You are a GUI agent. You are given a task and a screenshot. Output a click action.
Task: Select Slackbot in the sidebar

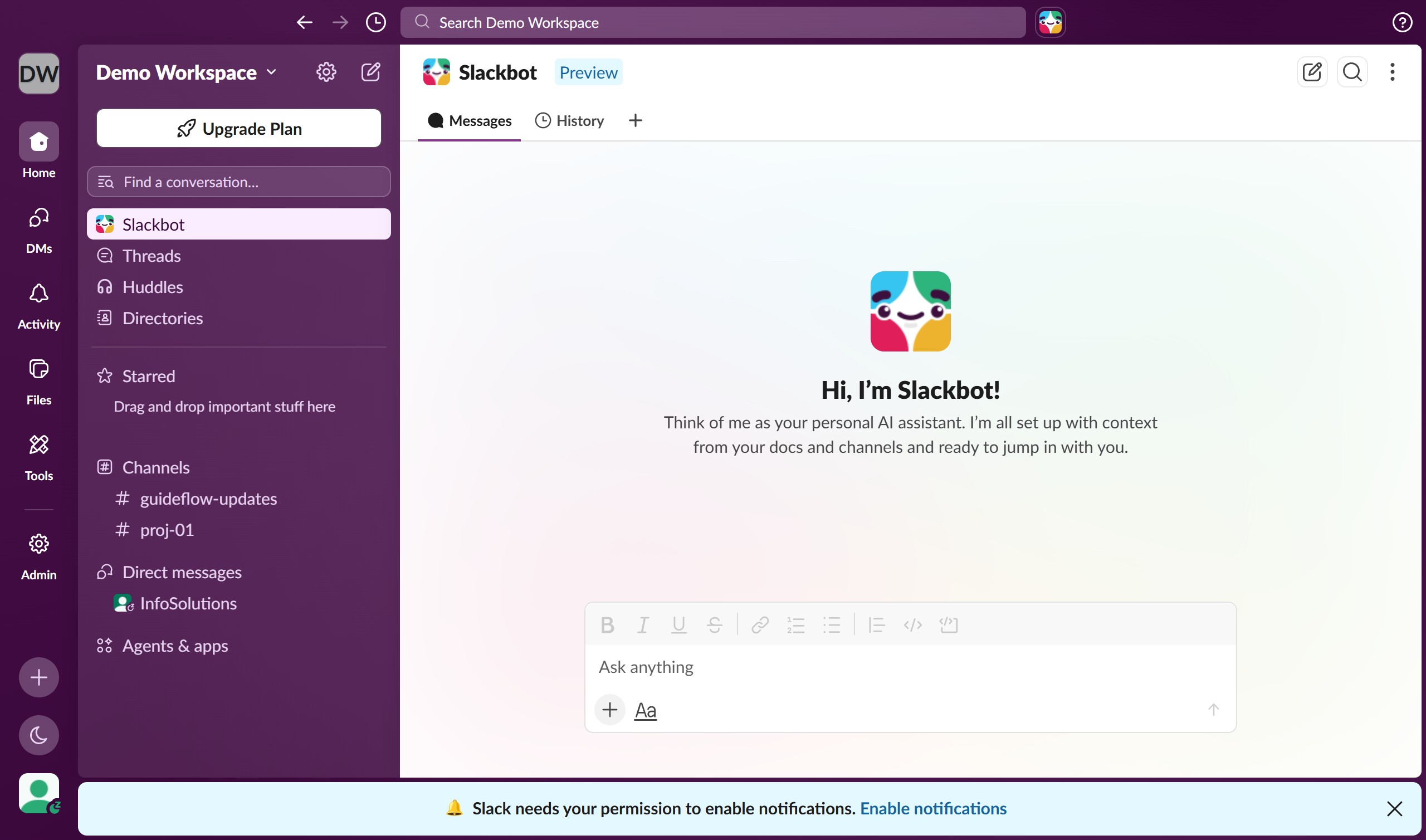pos(239,224)
